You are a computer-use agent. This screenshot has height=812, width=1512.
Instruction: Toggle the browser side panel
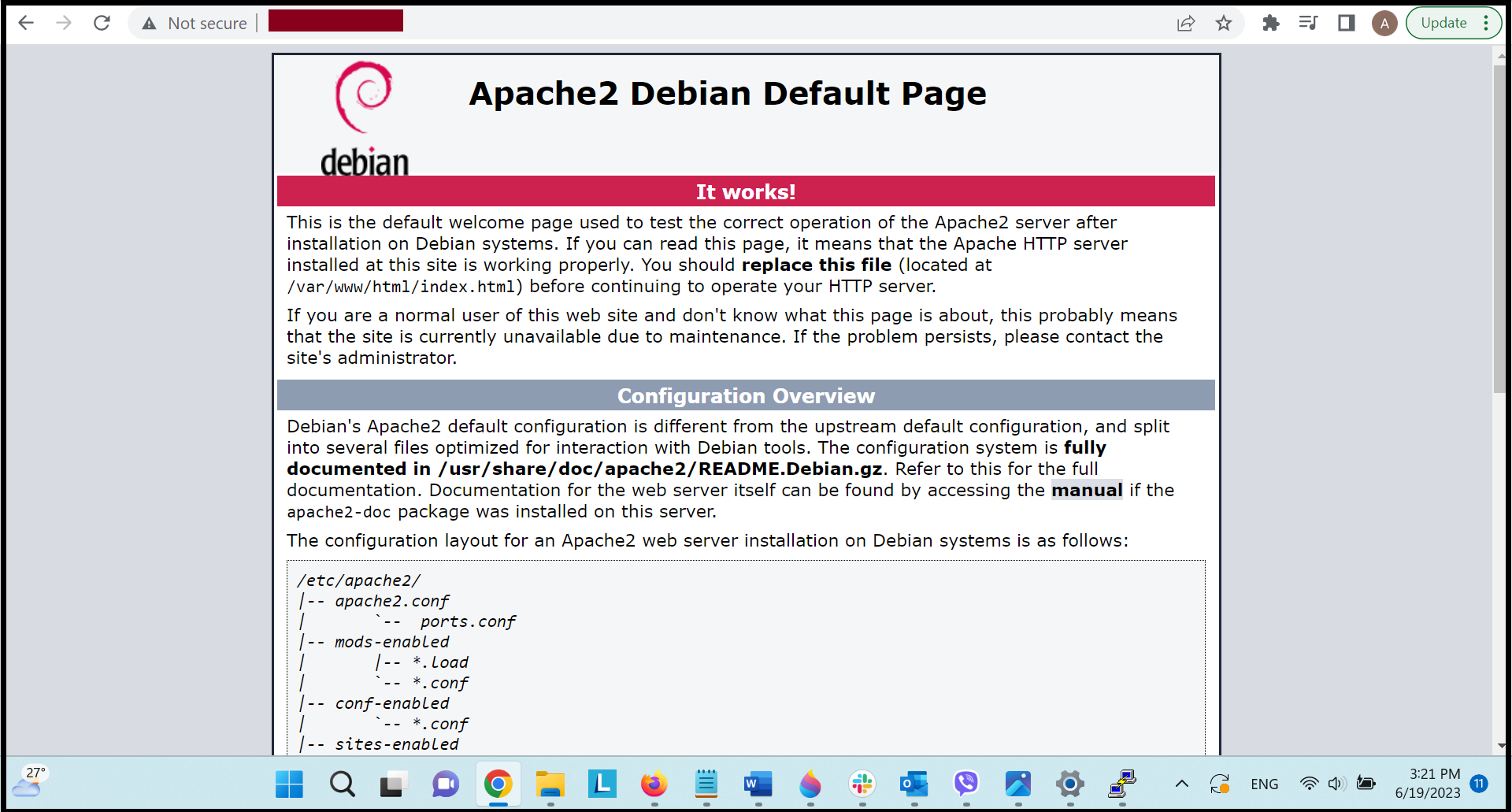[1347, 23]
